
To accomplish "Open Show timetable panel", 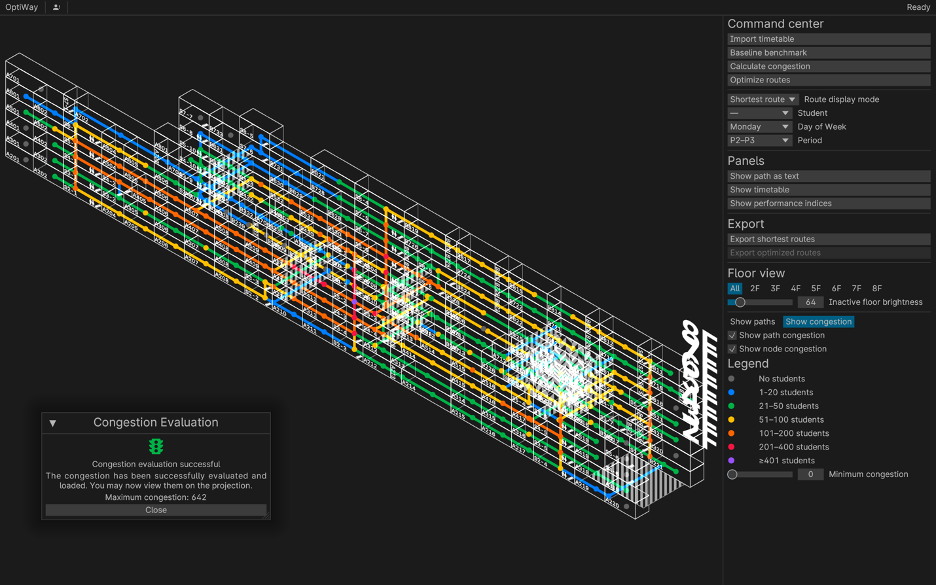I will click(829, 190).
